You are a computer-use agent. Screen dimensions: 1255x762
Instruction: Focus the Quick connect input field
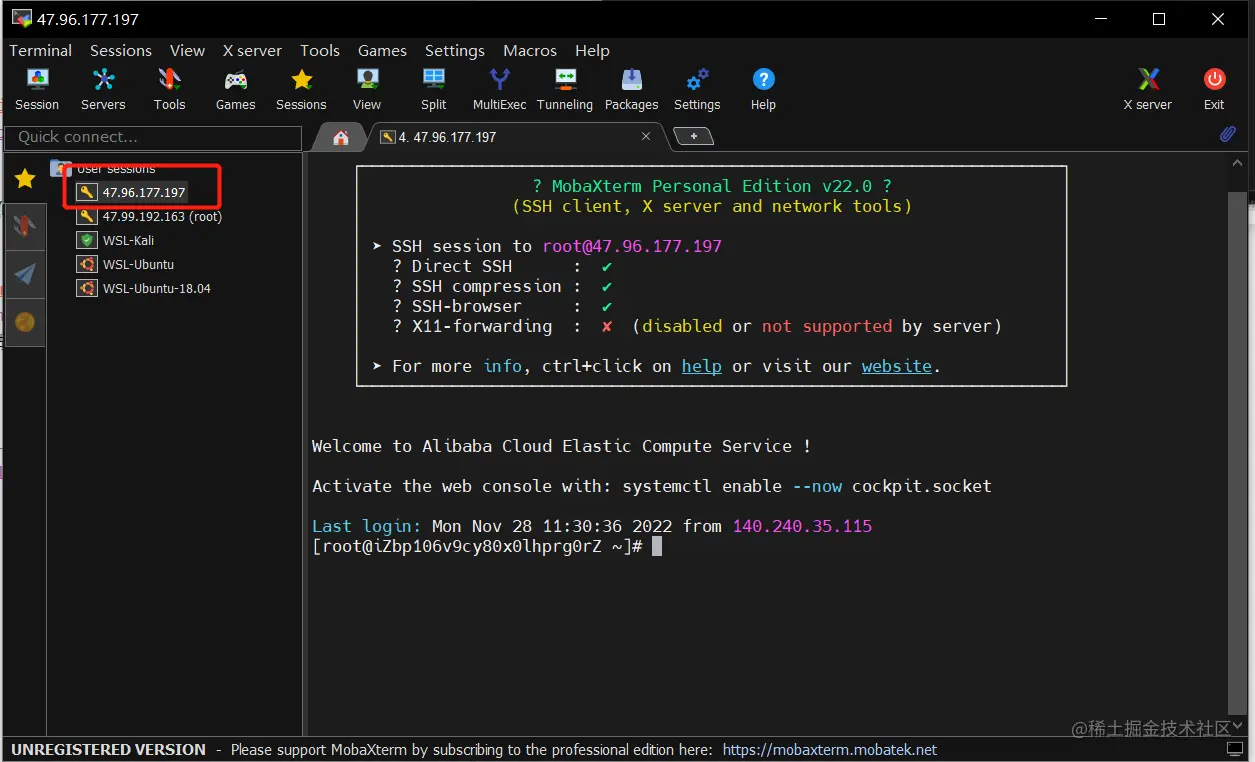153,137
